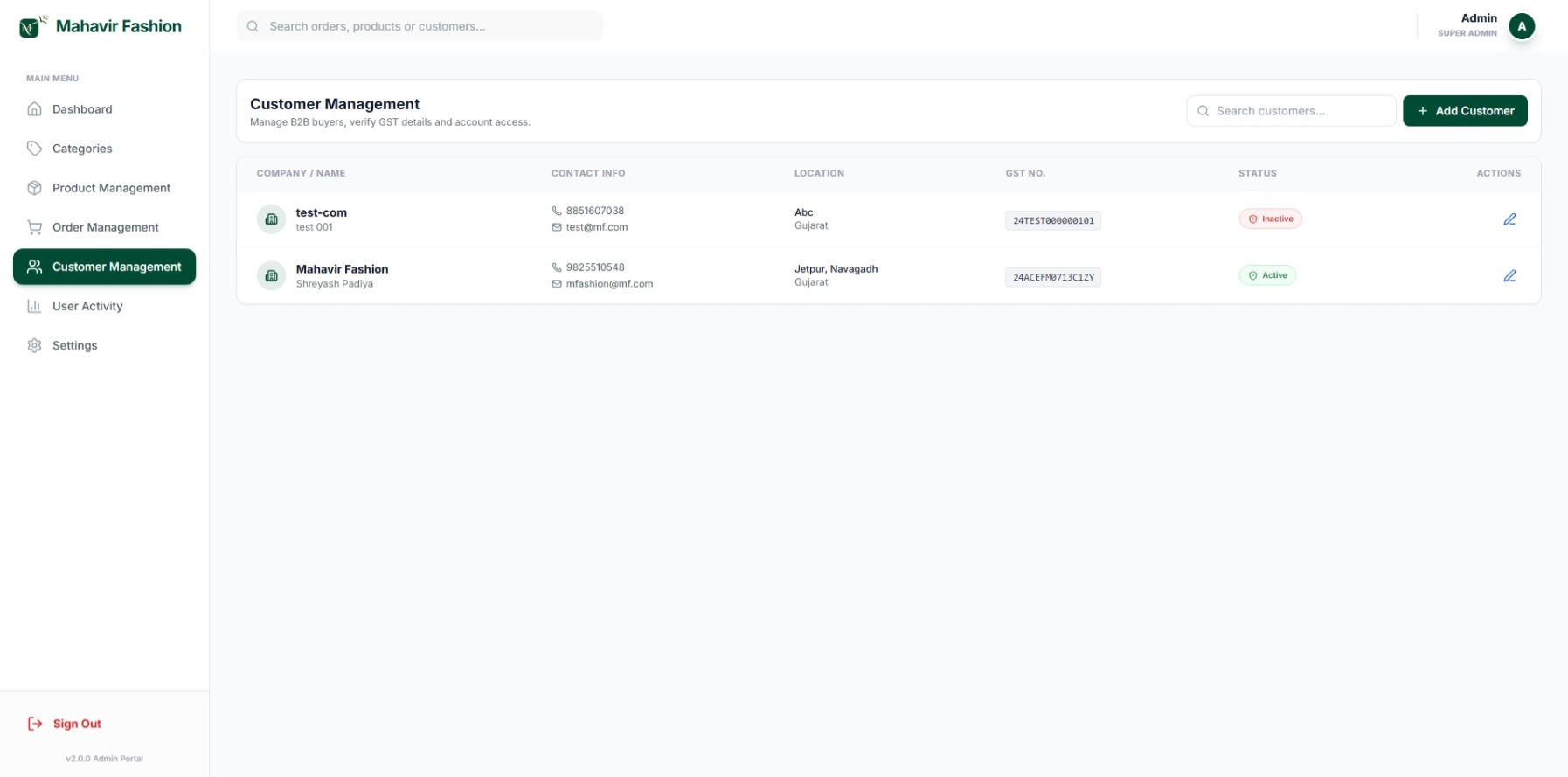
Task: Click the building icon beside Mahavir Fashion customer
Action: tap(271, 276)
